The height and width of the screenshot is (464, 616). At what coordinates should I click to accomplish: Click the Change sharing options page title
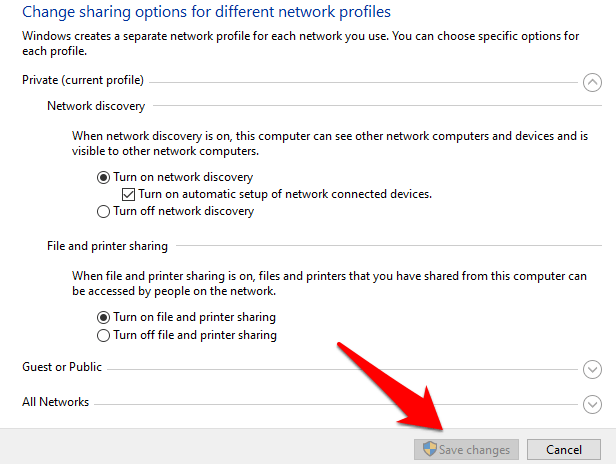point(206,12)
